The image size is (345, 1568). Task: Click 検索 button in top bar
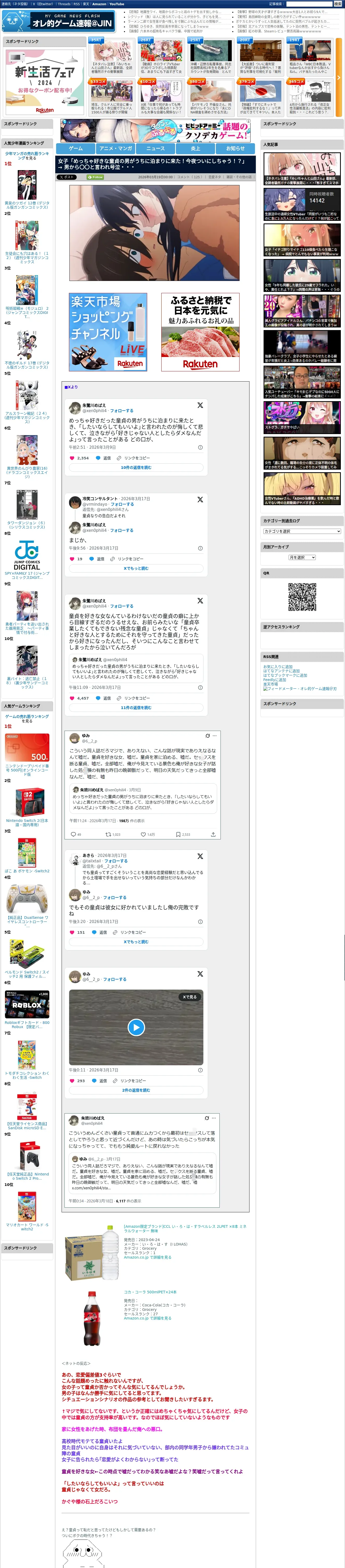[338, 4]
